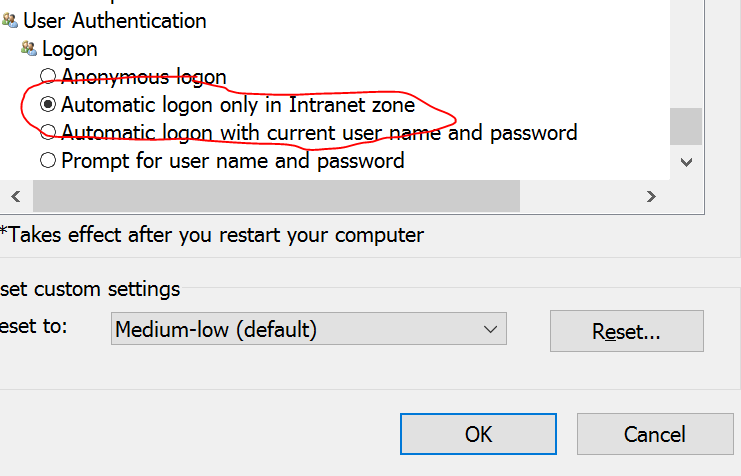
Task: Click the horizontal scrollbar right arrow
Action: pyautogui.click(x=651, y=196)
